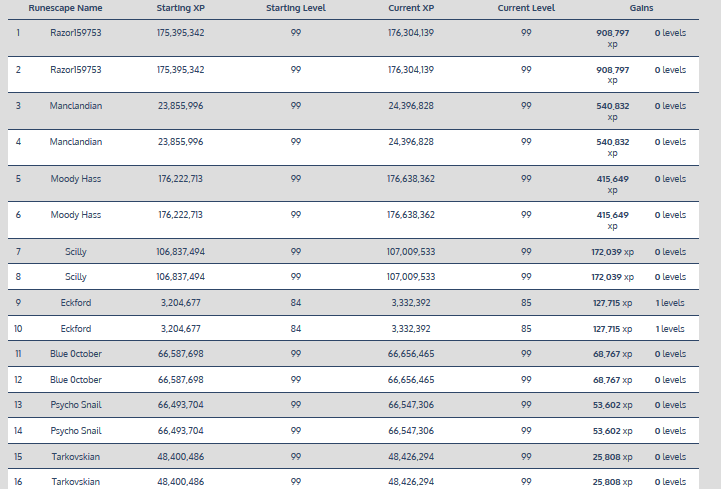The width and height of the screenshot is (721, 489).
Task: Select rank number 16 cell
Action: pyautogui.click(x=18, y=482)
